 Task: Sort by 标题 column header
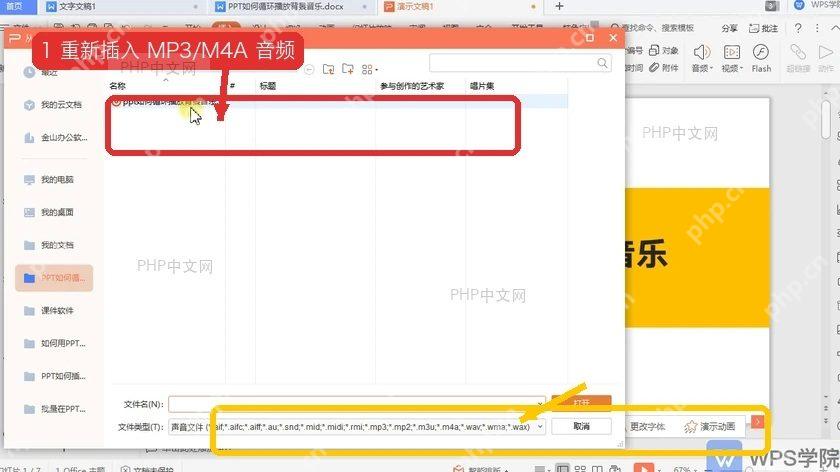(268, 86)
